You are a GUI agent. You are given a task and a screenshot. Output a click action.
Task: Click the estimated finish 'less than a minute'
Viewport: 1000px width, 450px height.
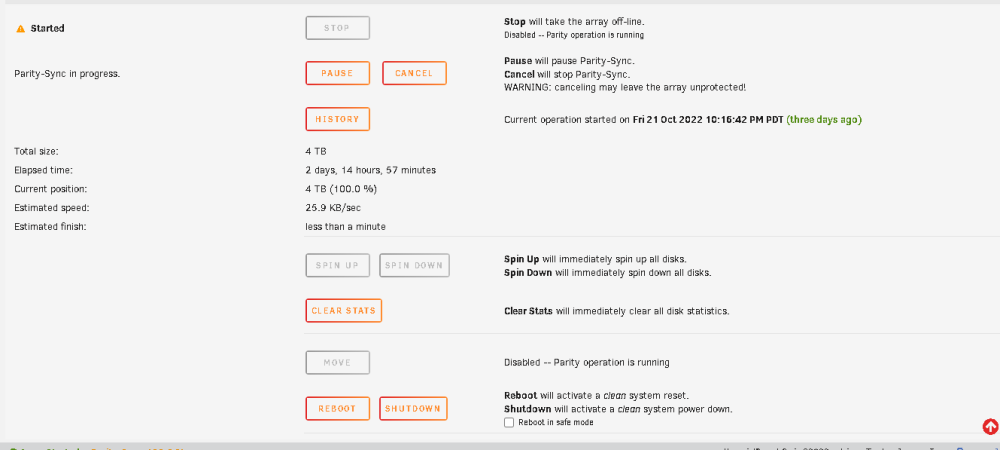346,226
